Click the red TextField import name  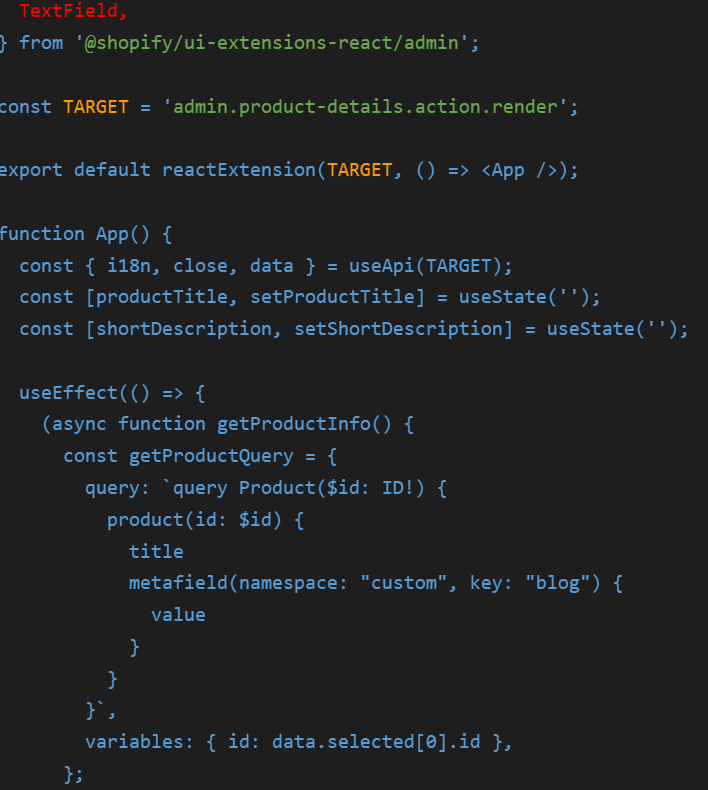(73, 12)
